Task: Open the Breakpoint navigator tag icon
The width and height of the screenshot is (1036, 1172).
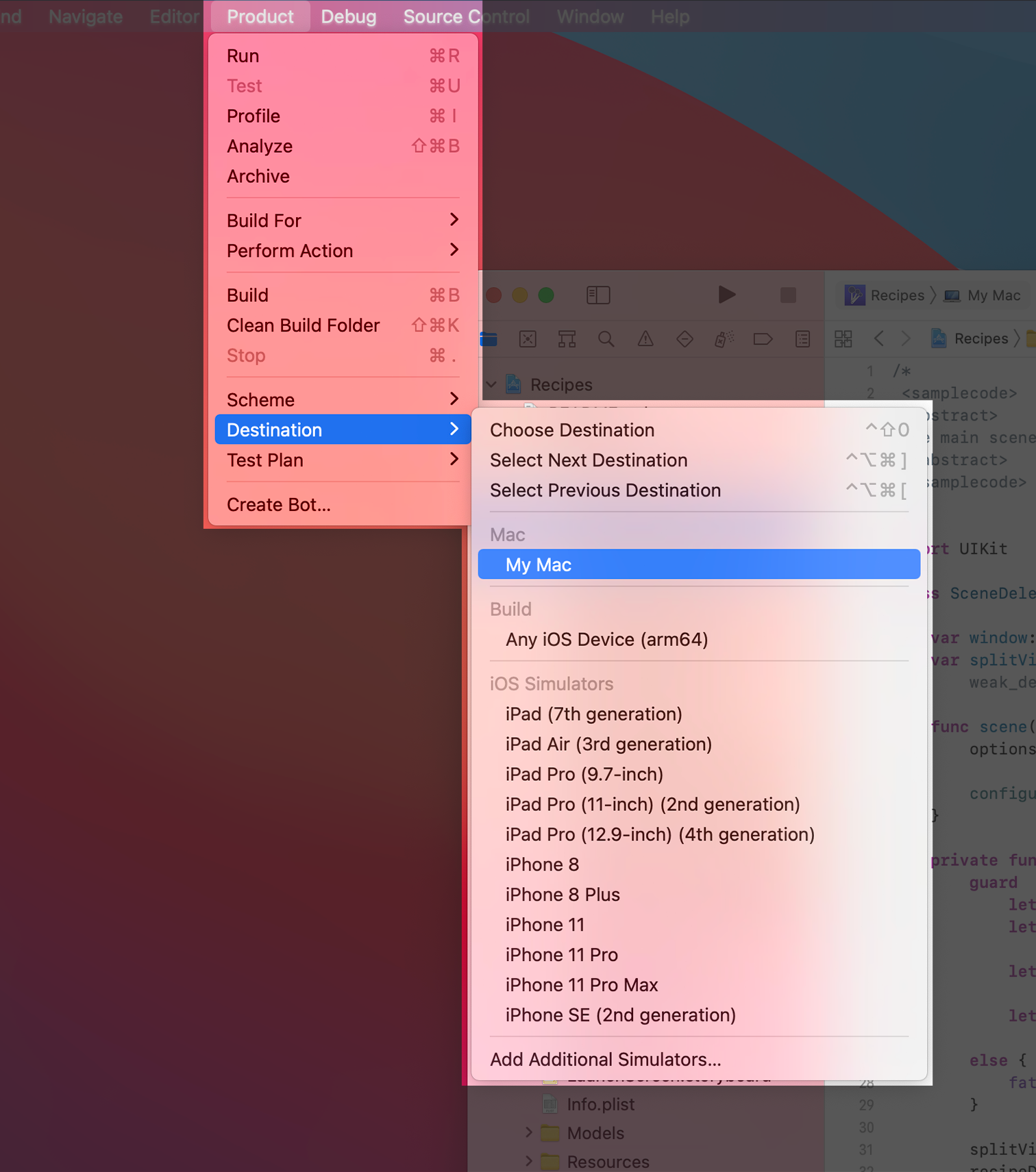Action: coord(763,339)
